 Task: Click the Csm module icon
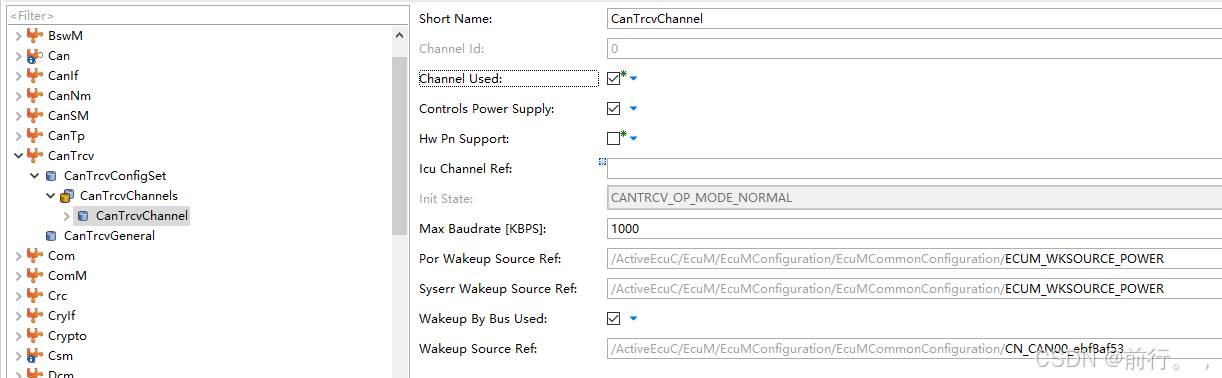click(x=35, y=356)
